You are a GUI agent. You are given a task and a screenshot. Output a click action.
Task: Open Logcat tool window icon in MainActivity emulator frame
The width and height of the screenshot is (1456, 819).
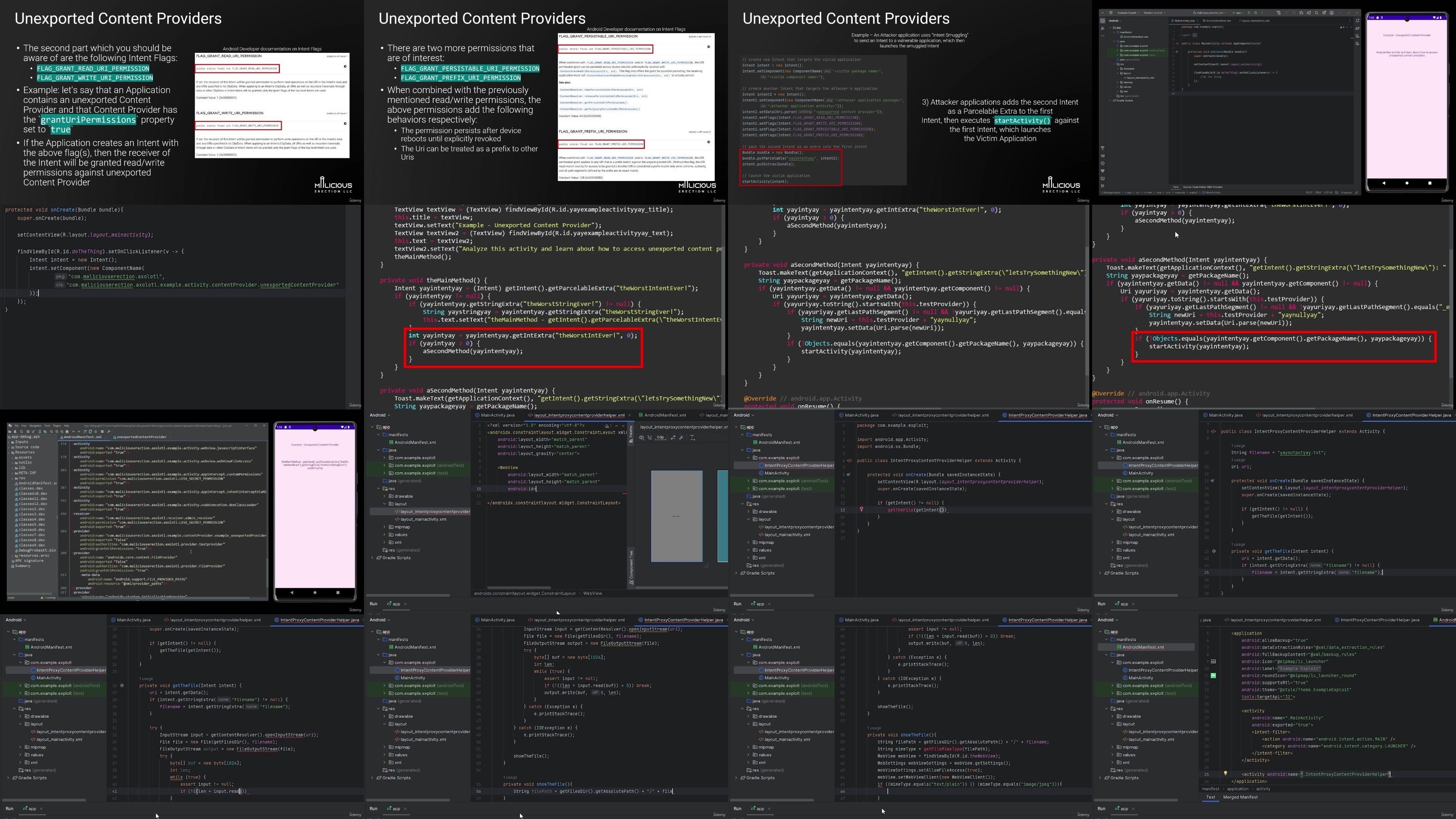pyautogui.click(x=1103, y=156)
